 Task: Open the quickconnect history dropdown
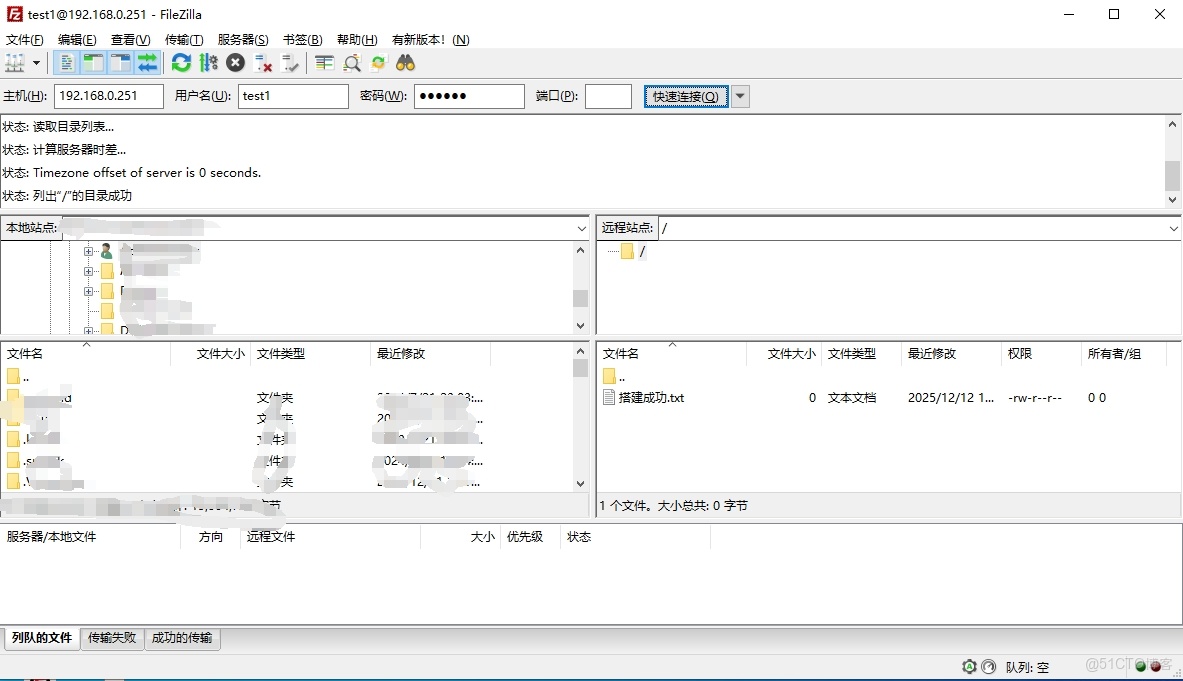(738, 96)
